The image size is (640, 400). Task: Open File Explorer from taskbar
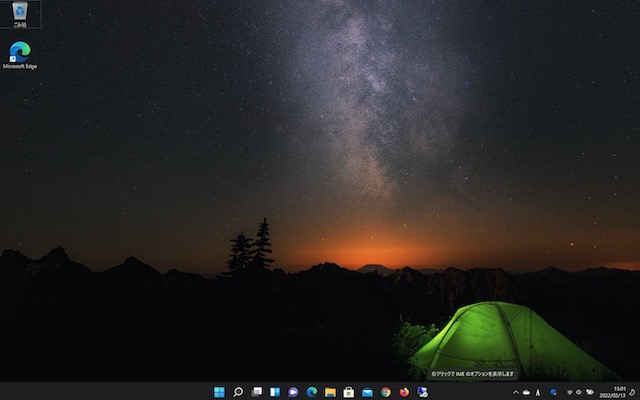330,392
